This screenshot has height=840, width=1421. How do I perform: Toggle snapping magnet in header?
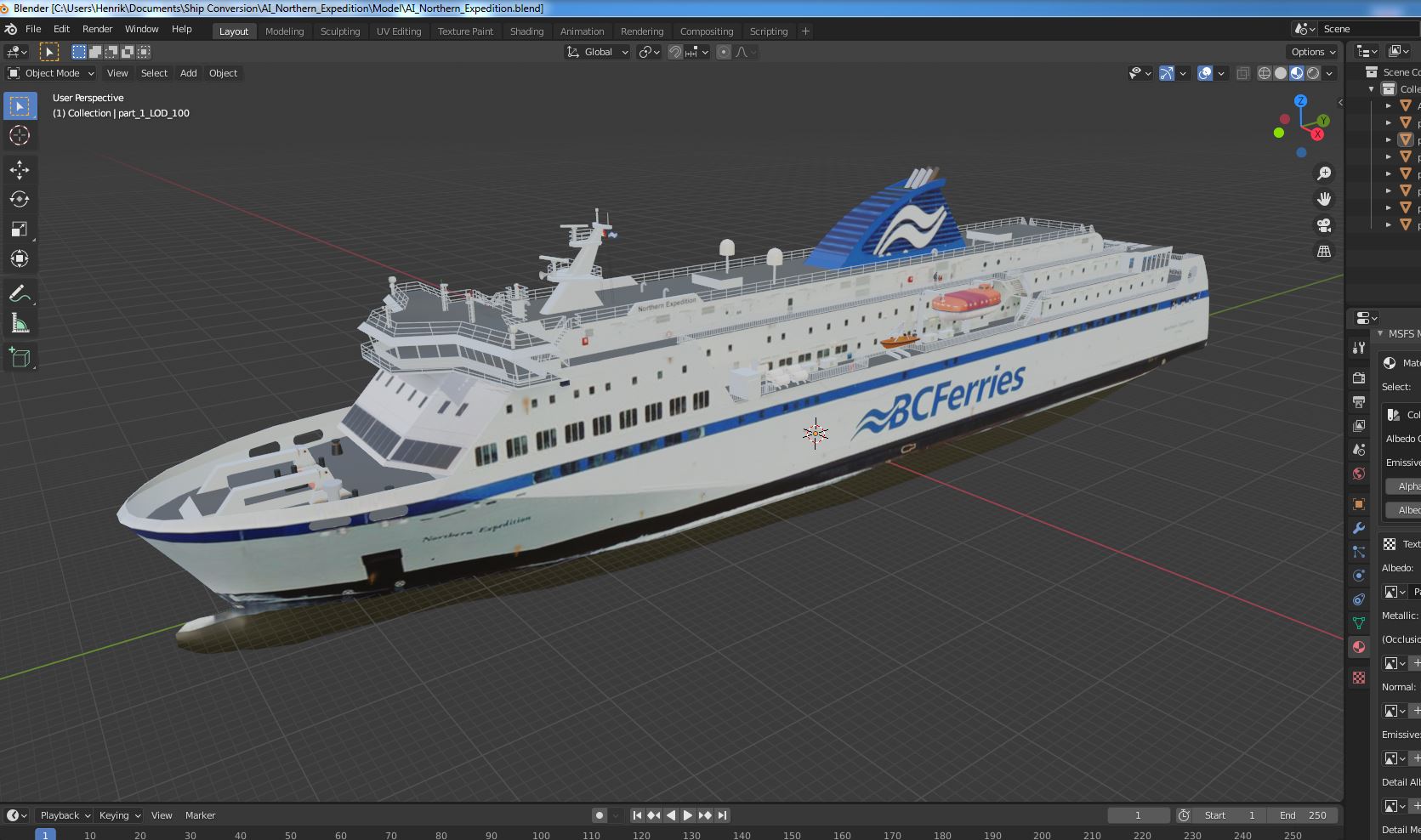coord(675,52)
